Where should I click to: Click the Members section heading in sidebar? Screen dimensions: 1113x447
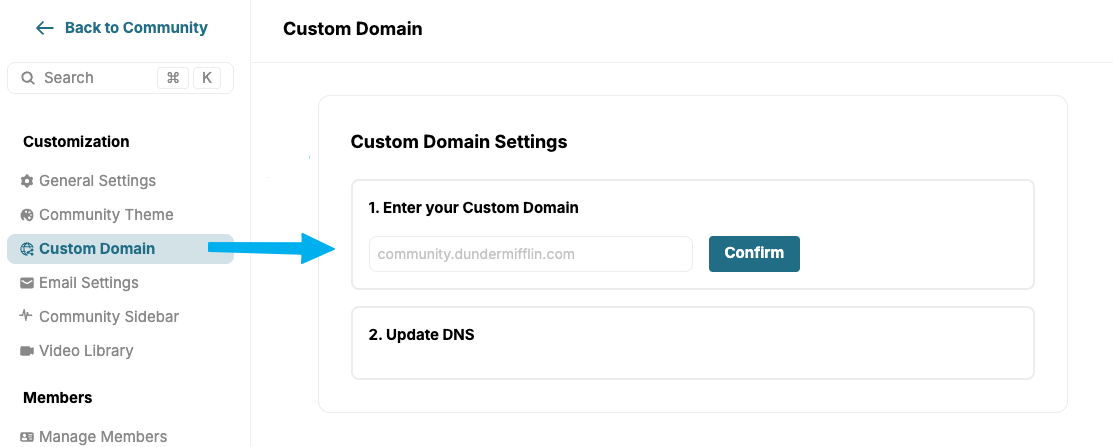[x=57, y=398]
